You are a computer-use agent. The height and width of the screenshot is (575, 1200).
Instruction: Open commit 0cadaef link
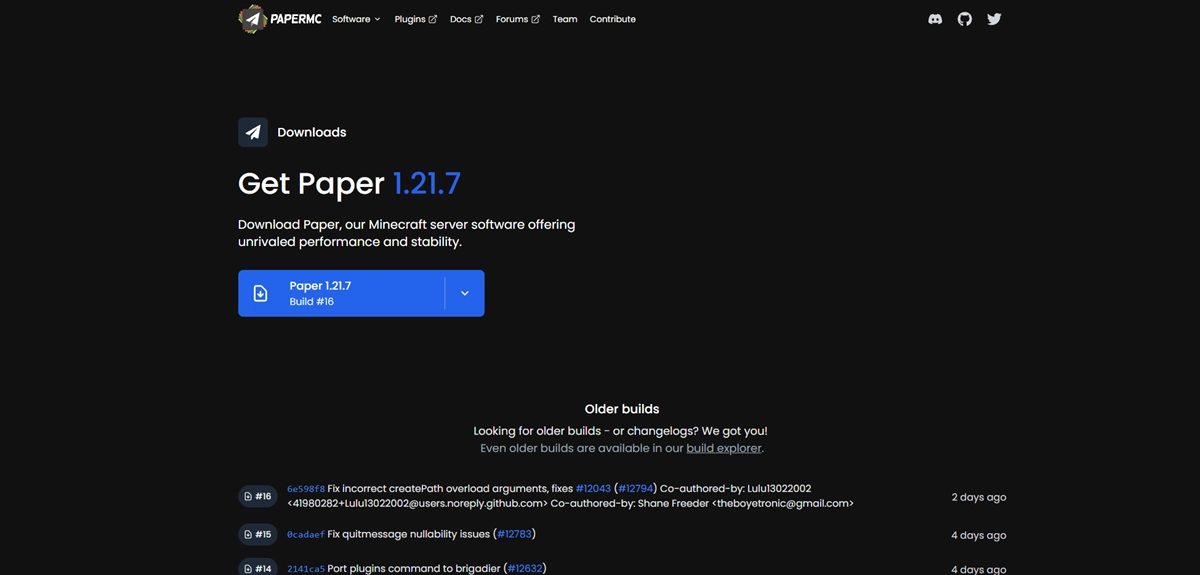pyautogui.click(x=306, y=534)
